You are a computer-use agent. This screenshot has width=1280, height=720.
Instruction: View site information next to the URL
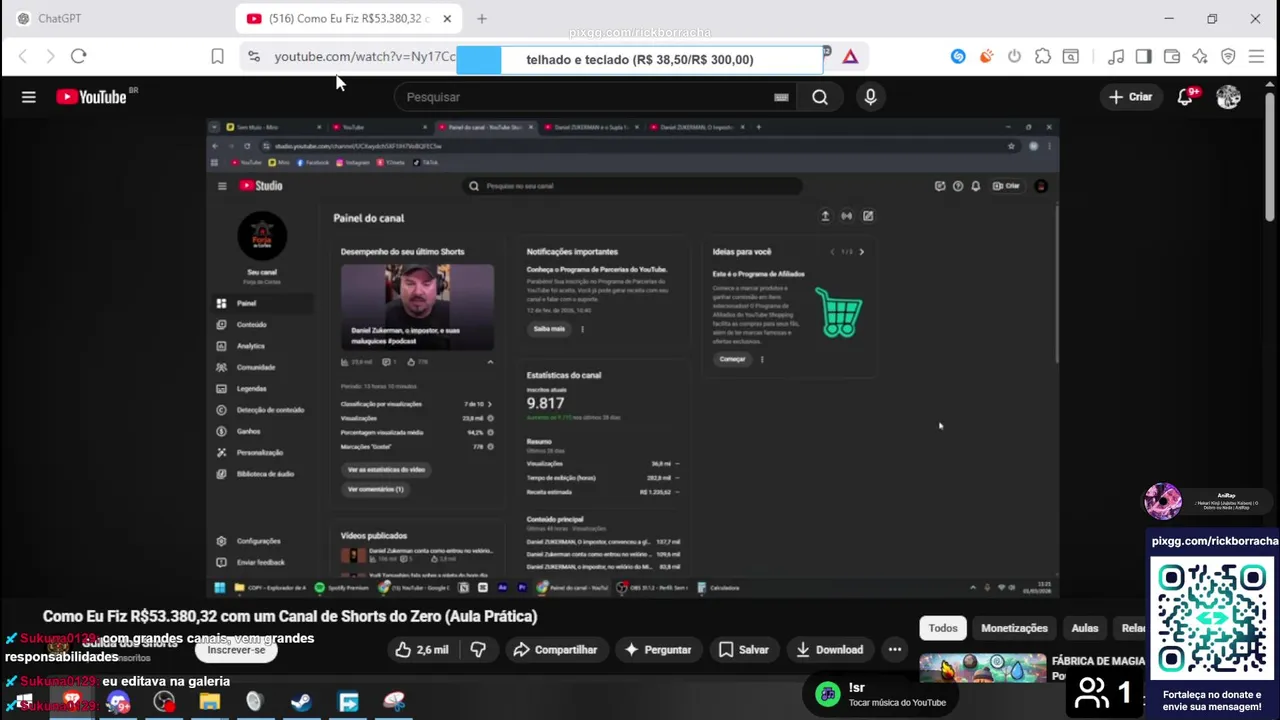[x=254, y=57]
